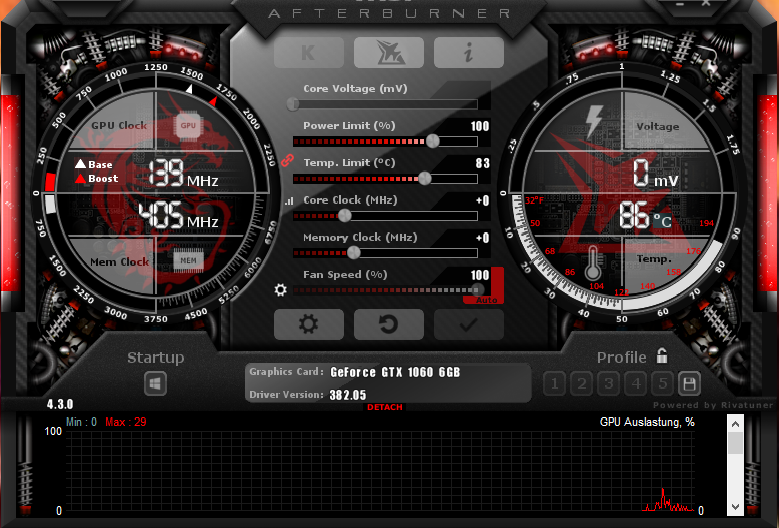Click the GPU chip icon on the gauge
The image size is (779, 528).
pos(188,126)
